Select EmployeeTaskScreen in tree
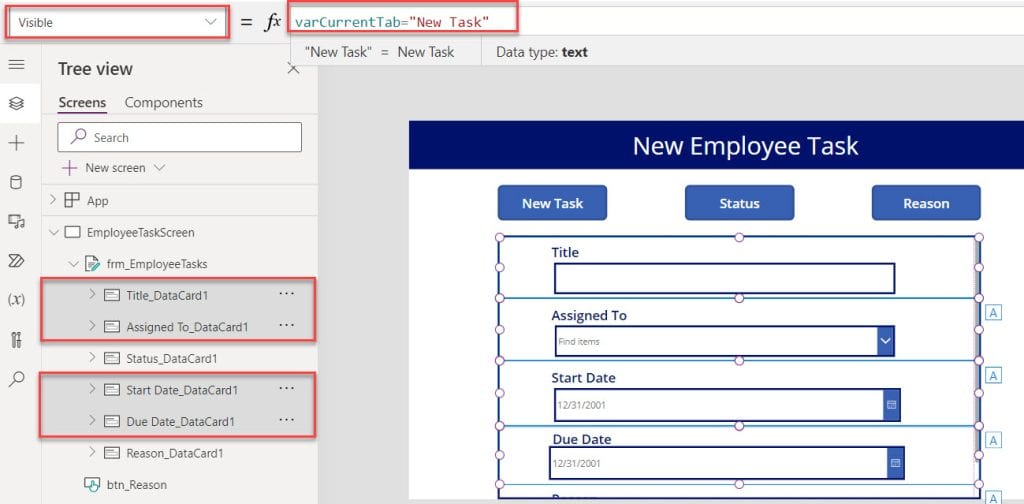The image size is (1024, 504). pyautogui.click(x=140, y=232)
